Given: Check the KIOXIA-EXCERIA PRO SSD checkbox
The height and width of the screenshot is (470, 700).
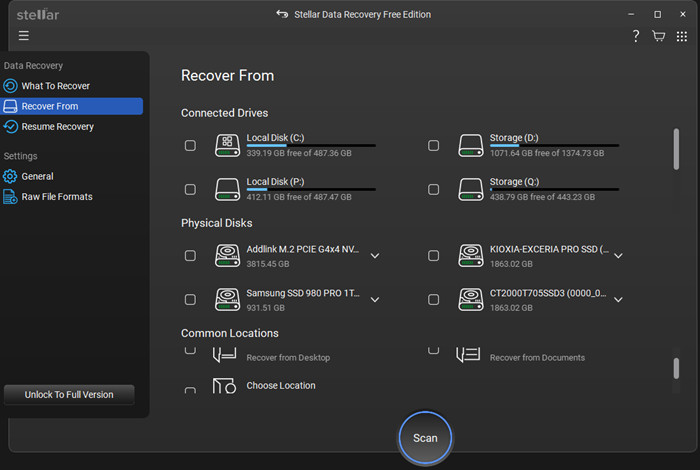Looking at the screenshot, I should 433,255.
